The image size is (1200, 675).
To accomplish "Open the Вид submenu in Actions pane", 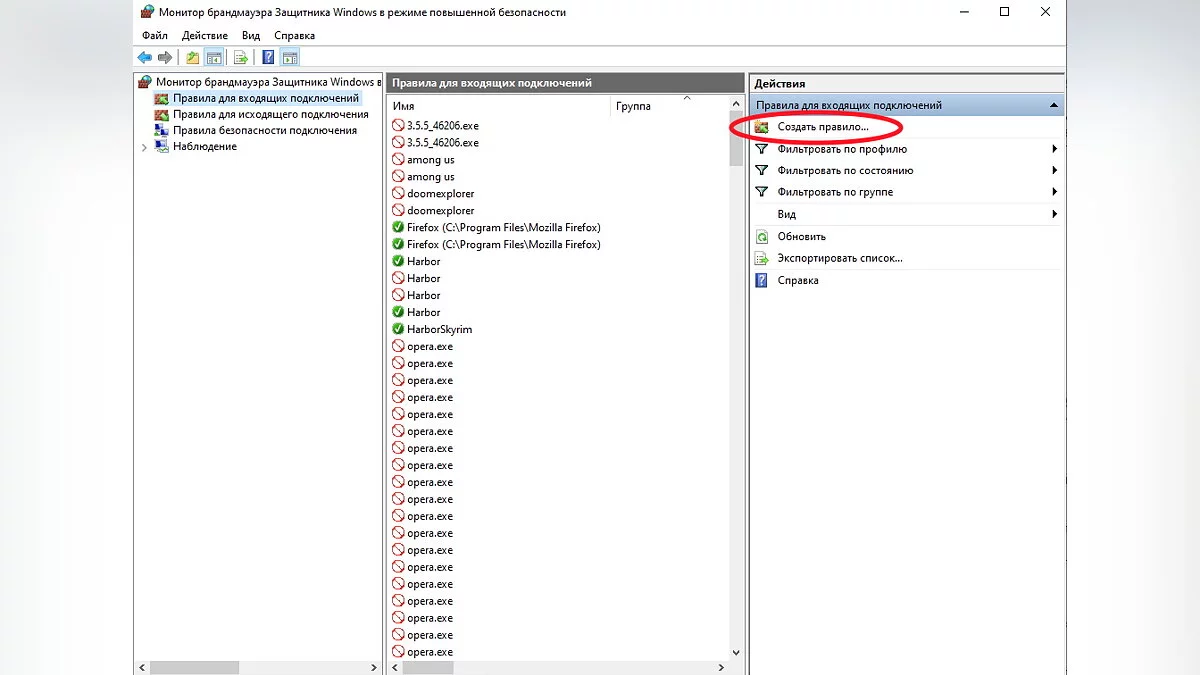I will (1054, 214).
